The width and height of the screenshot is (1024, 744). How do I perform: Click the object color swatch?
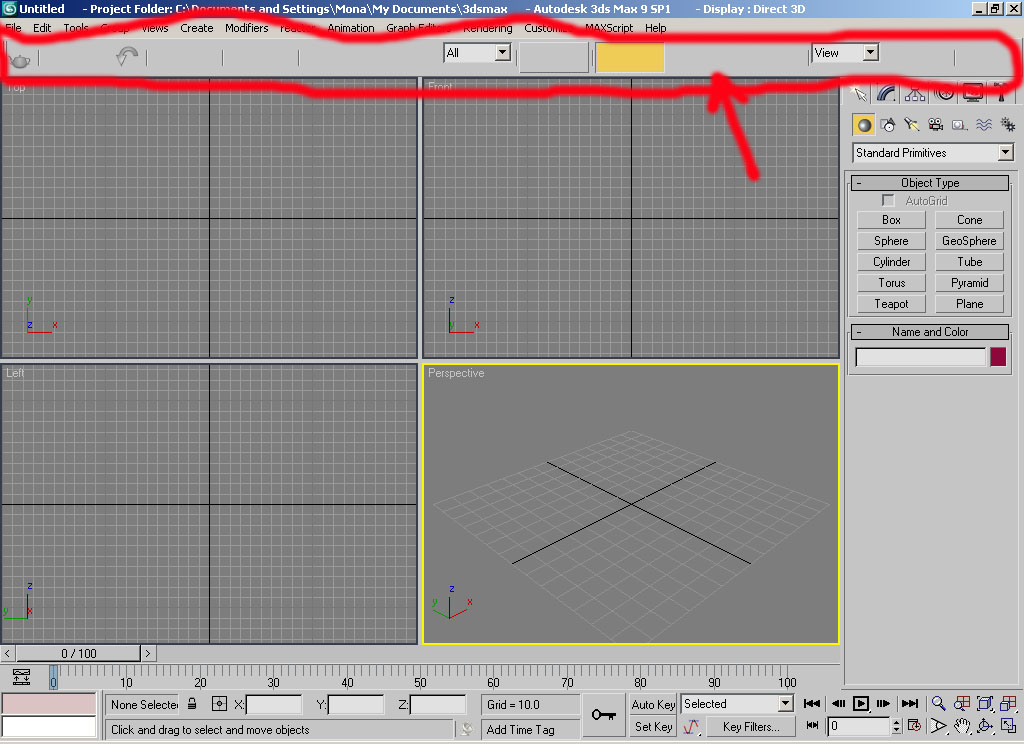[x=997, y=357]
